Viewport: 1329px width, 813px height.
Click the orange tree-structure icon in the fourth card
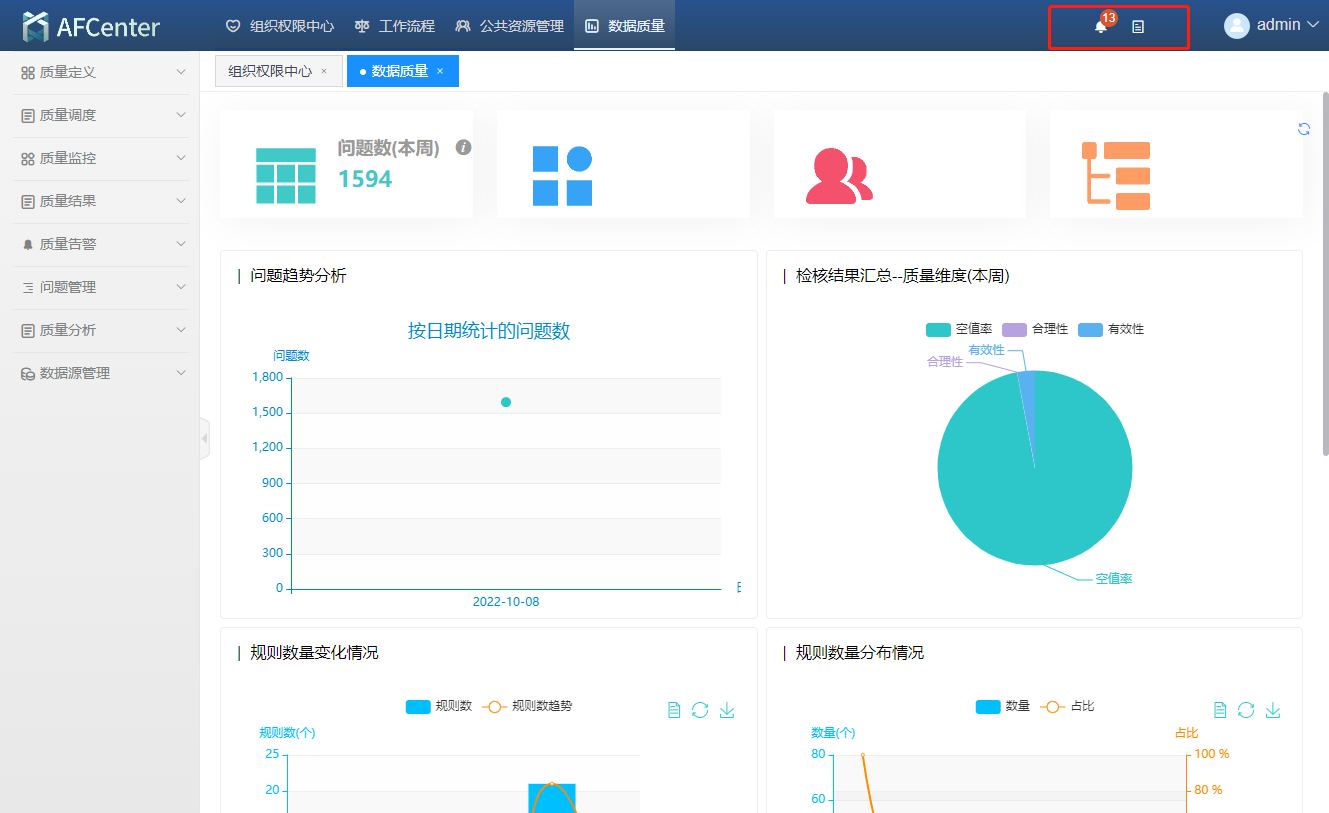pyautogui.click(x=1116, y=176)
